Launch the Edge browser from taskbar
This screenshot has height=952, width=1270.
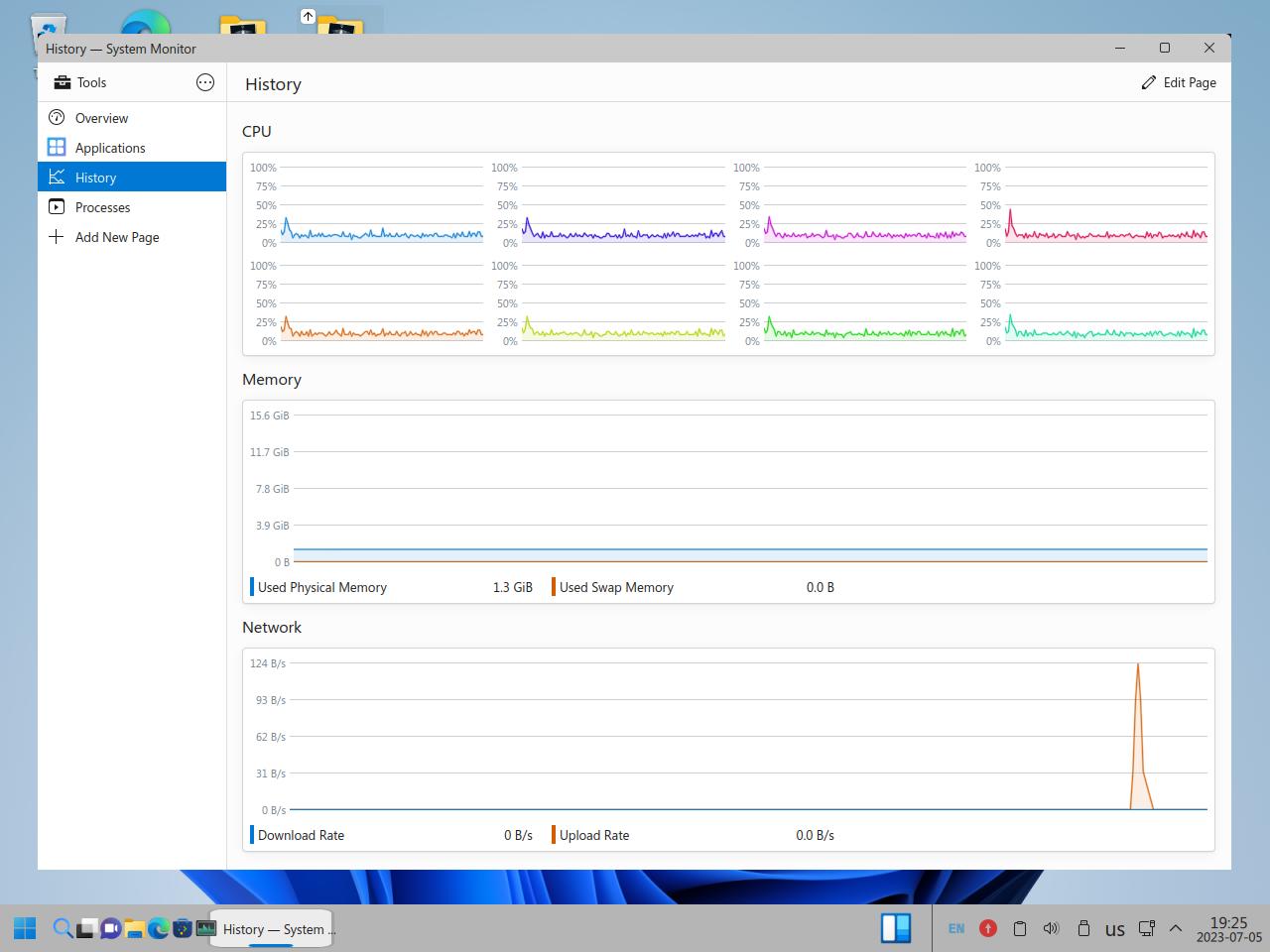tap(158, 928)
